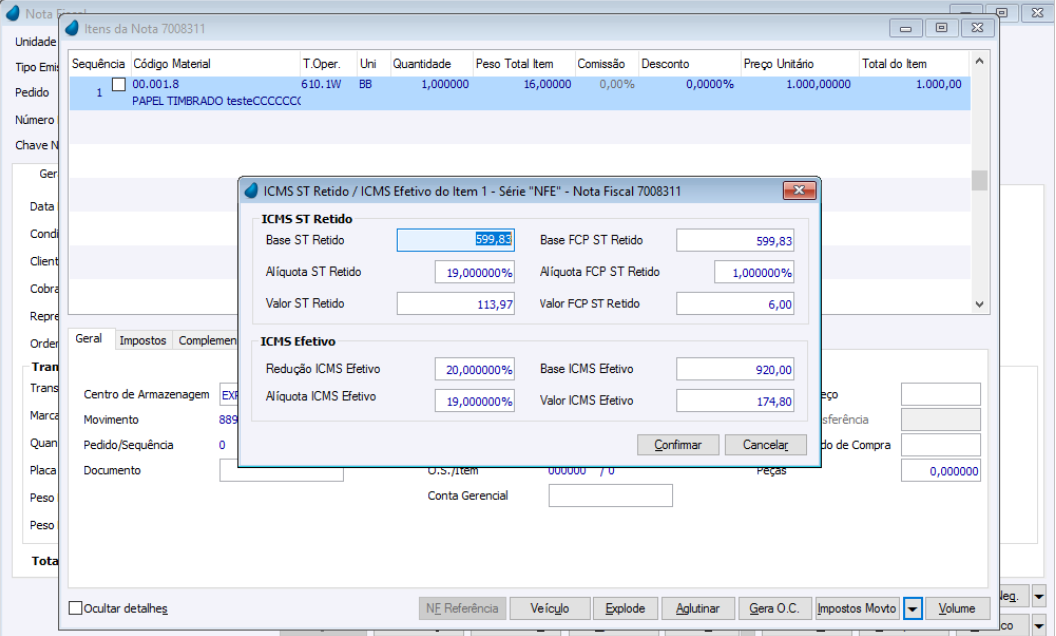Edit the Valor ICMS Efetivo field
Screen dimensions: 1056x636
click(735, 401)
